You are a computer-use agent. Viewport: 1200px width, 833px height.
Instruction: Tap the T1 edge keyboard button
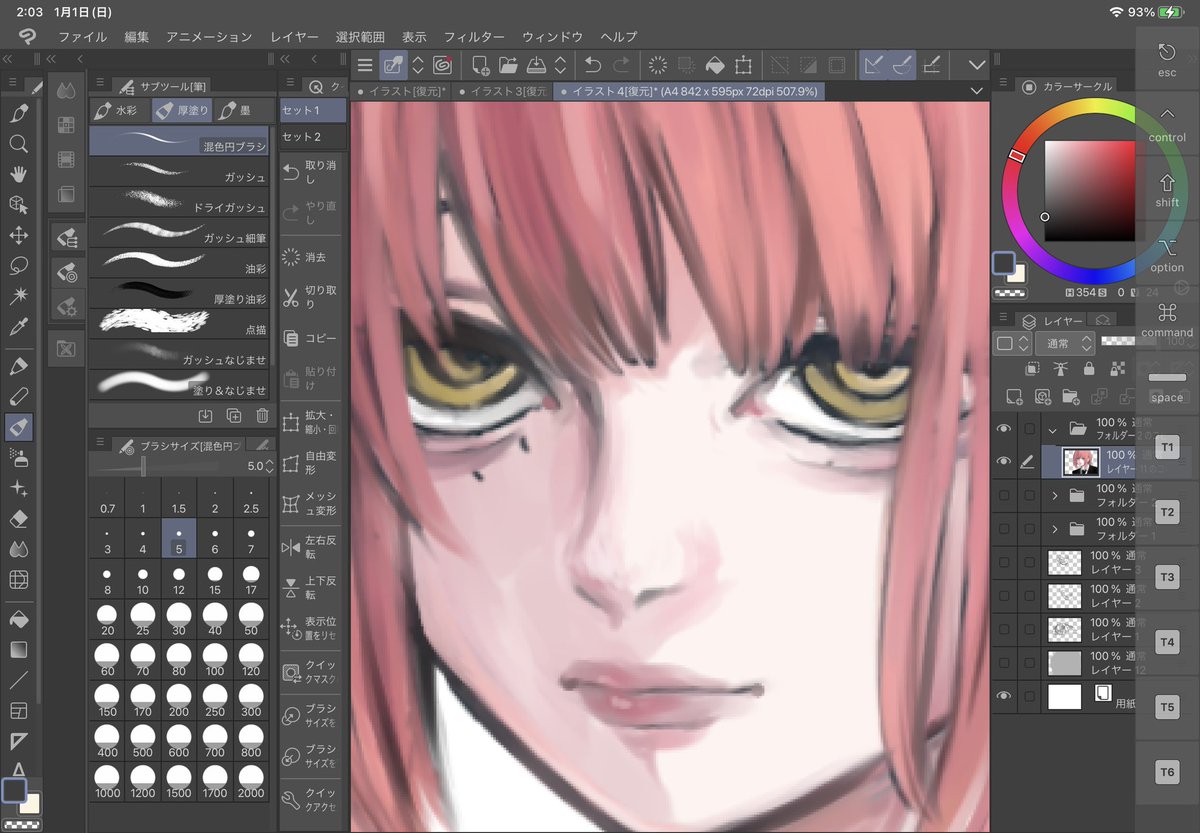1167,447
